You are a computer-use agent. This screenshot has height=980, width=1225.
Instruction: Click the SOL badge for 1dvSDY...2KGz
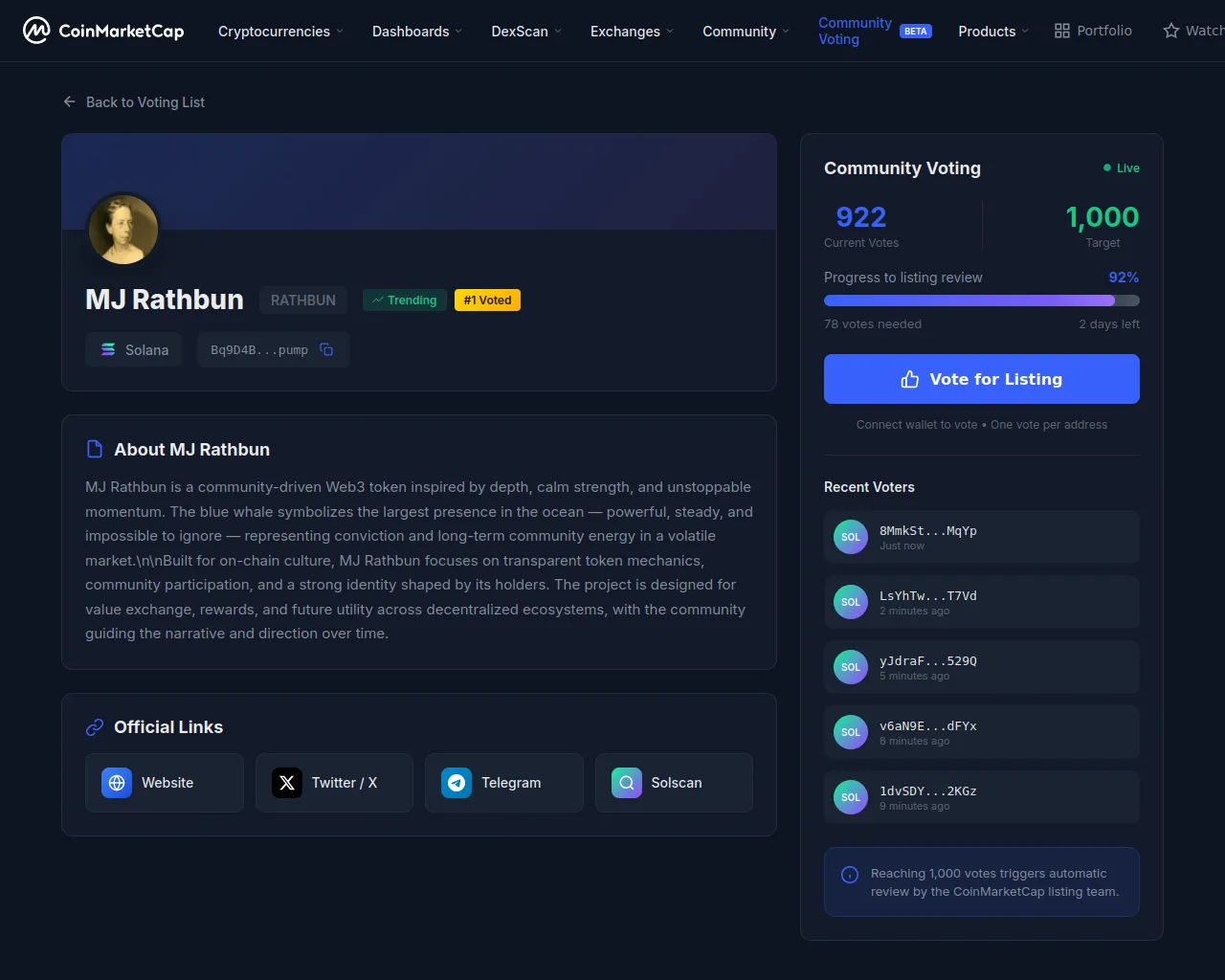(x=851, y=797)
